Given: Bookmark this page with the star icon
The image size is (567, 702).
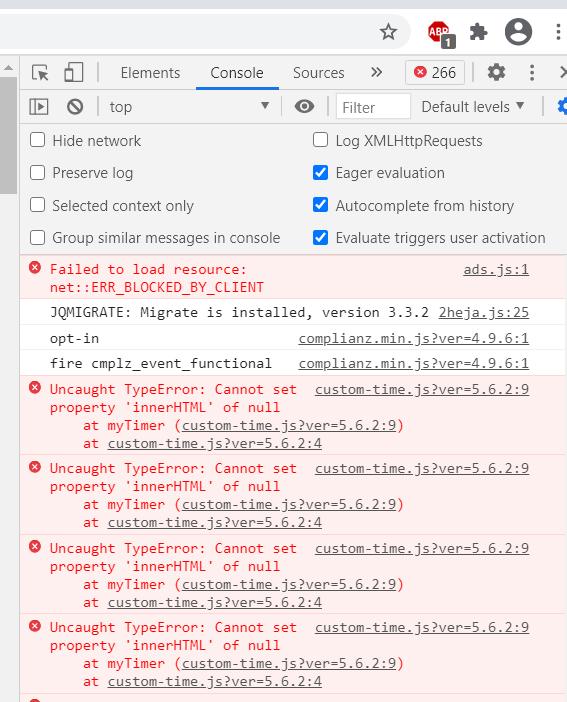Looking at the screenshot, I should tap(388, 32).
